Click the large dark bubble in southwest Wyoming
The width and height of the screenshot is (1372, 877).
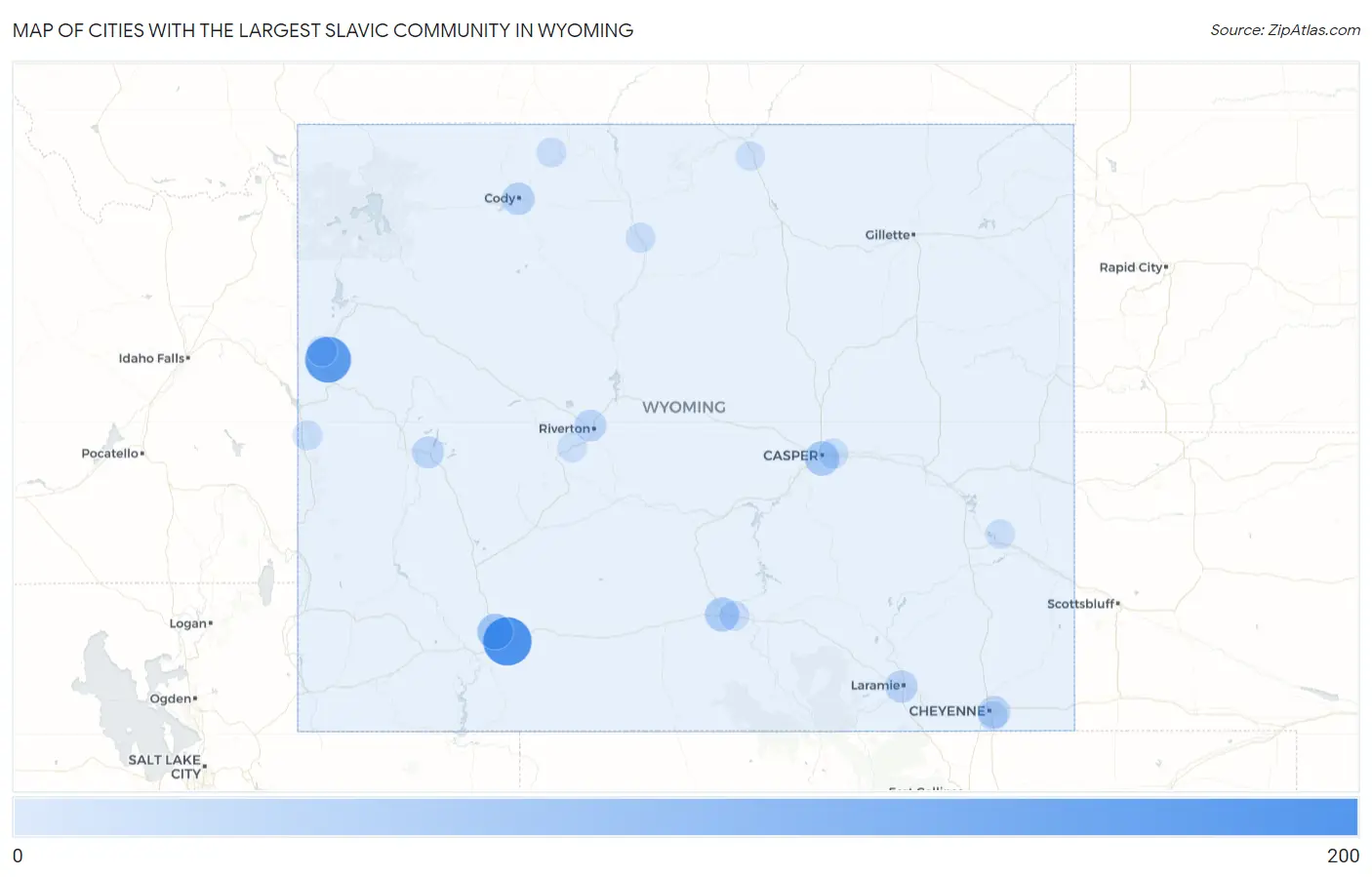(x=507, y=641)
